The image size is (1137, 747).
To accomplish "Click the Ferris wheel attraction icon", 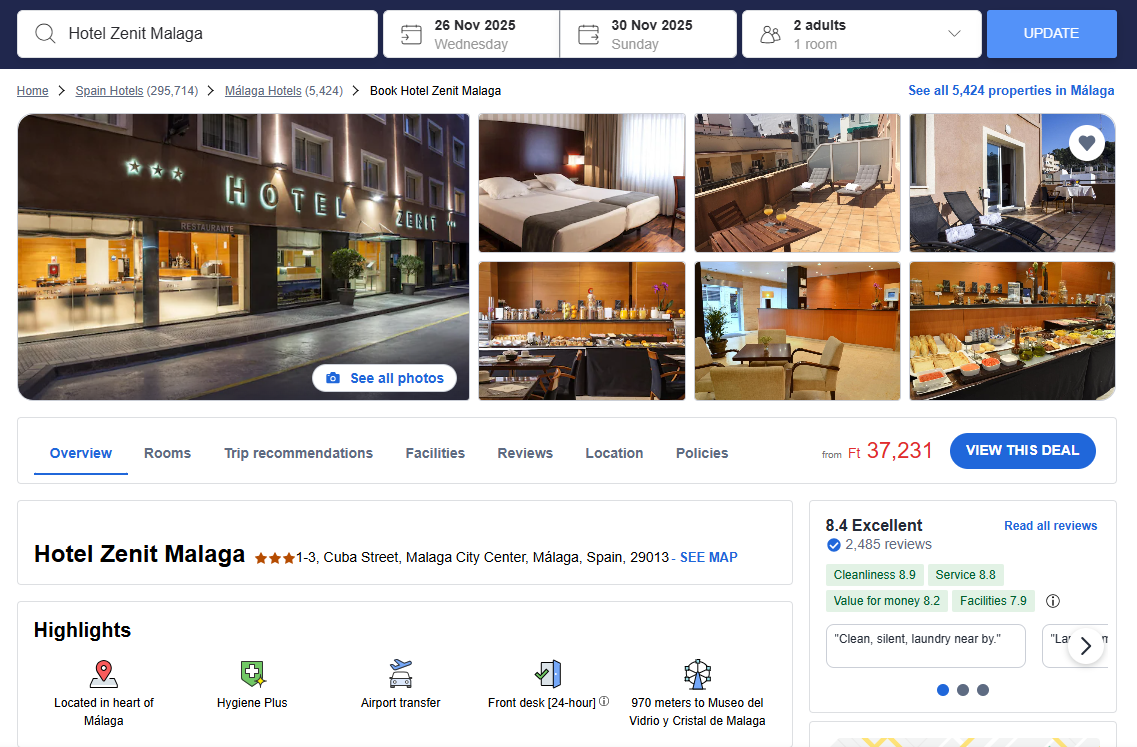I will pos(698,674).
